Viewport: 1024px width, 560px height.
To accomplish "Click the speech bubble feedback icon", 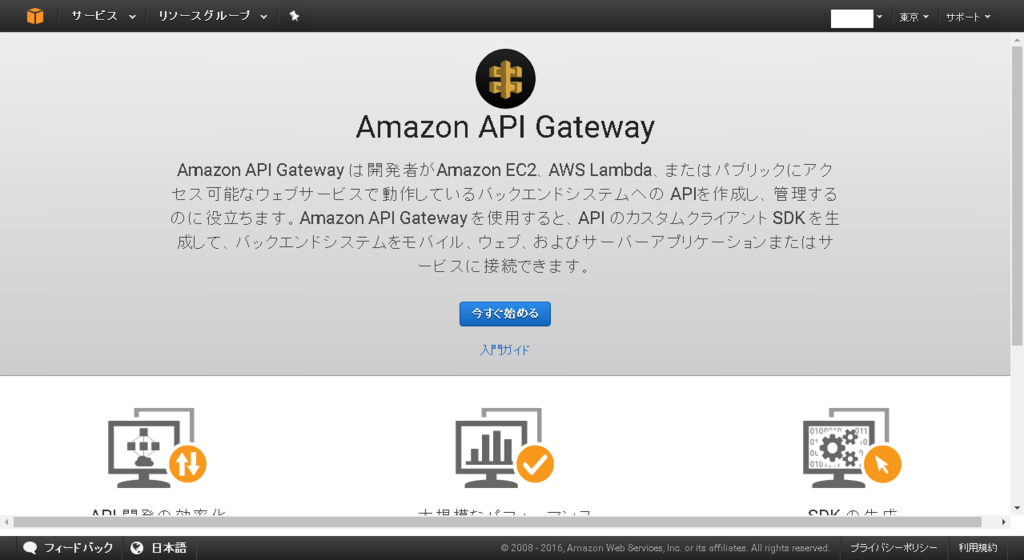I will [29, 548].
